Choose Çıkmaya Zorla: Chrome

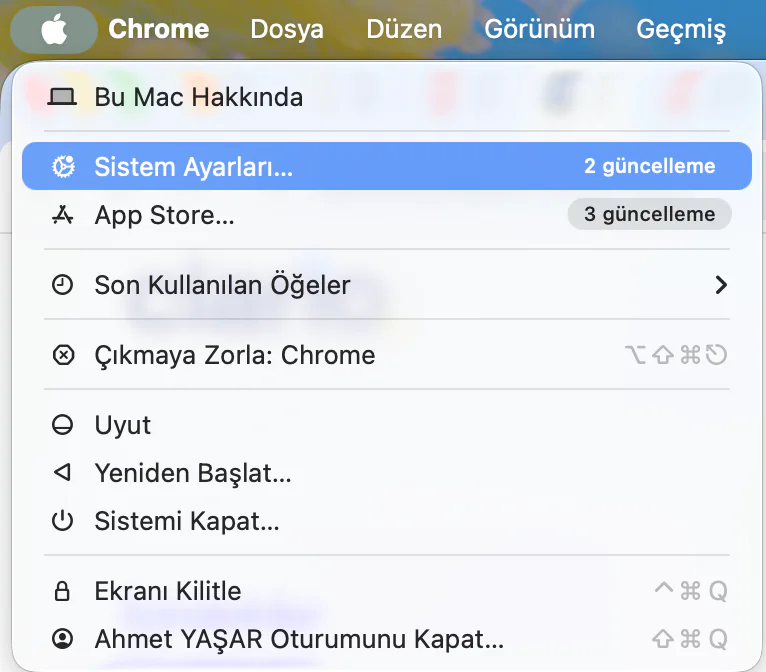pyautogui.click(x=387, y=355)
